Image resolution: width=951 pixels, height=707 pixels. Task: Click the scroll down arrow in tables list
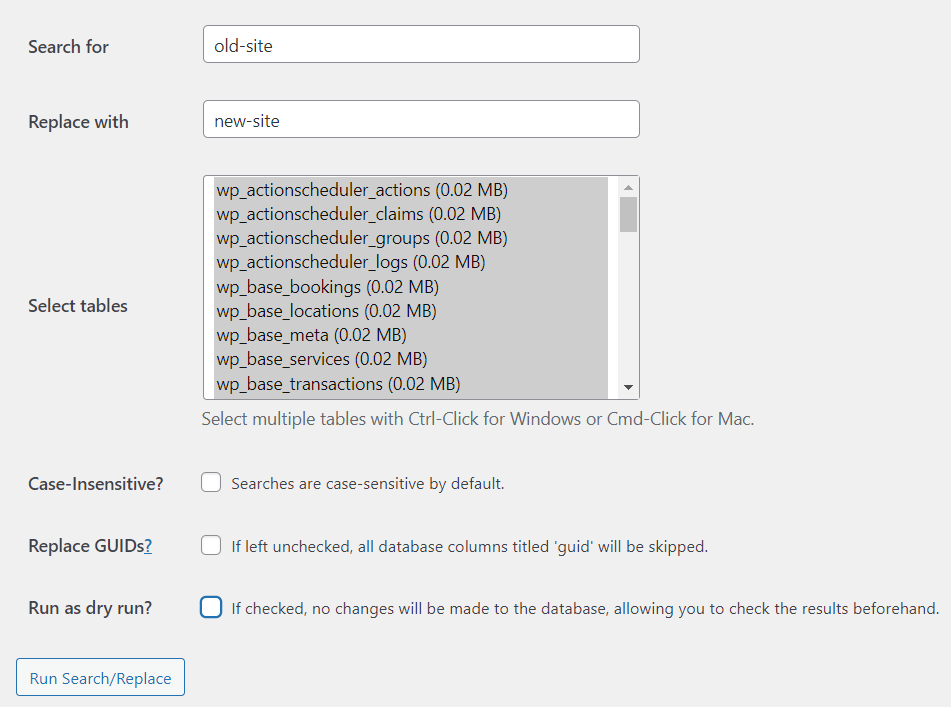point(628,387)
